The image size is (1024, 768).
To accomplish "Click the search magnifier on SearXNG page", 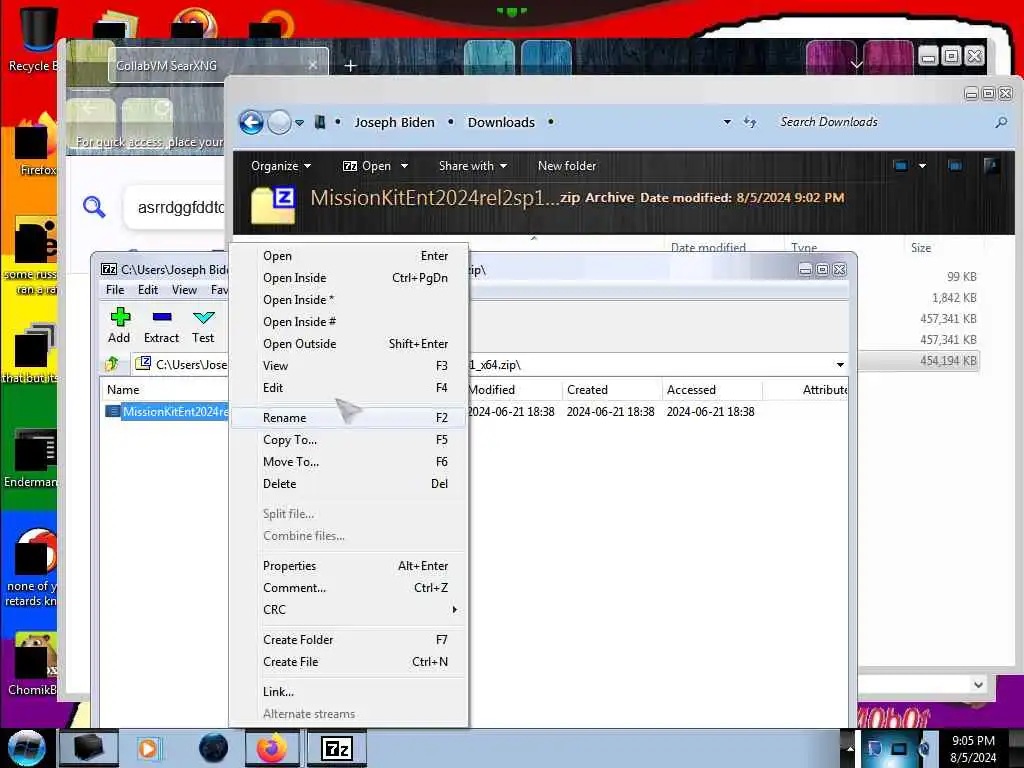I will click(94, 207).
